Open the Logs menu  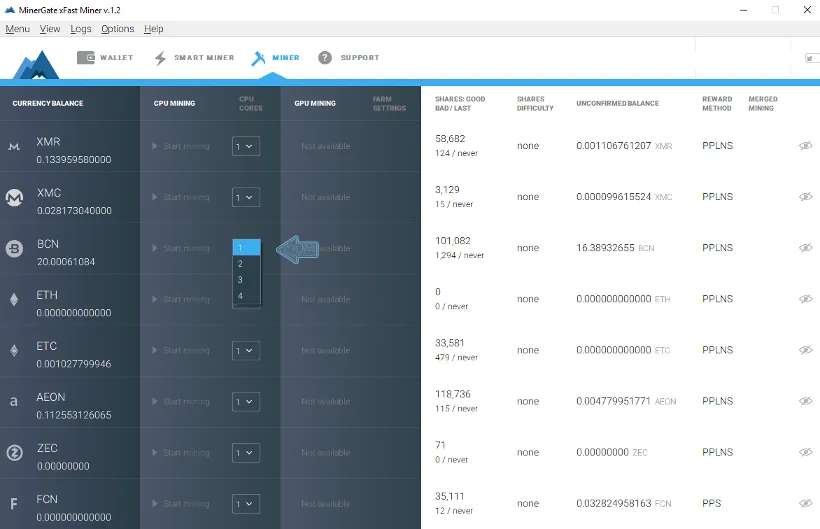(x=81, y=29)
